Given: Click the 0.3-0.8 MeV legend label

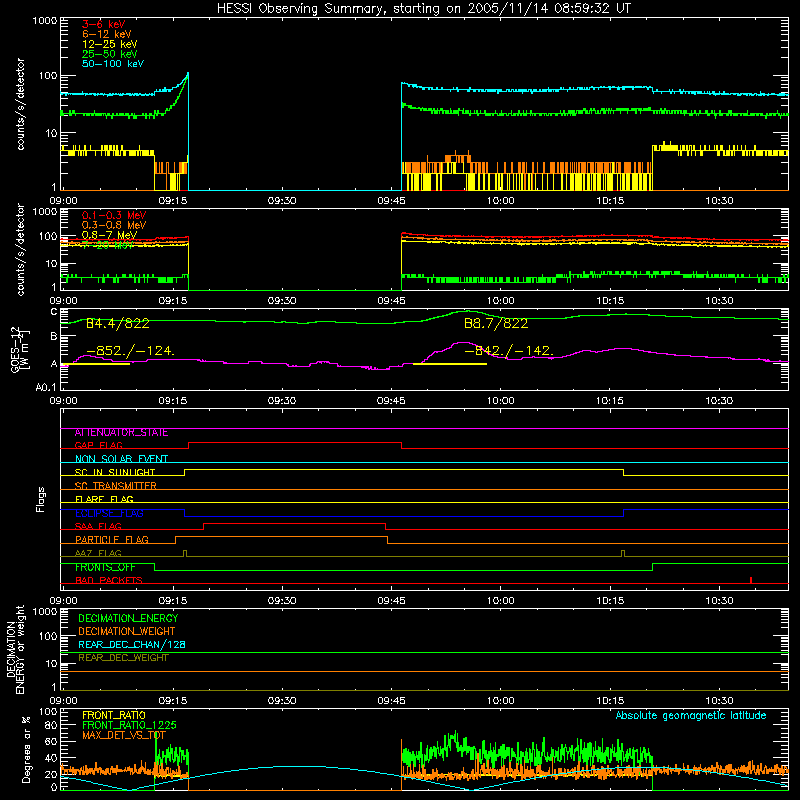Looking at the screenshot, I should point(114,225).
